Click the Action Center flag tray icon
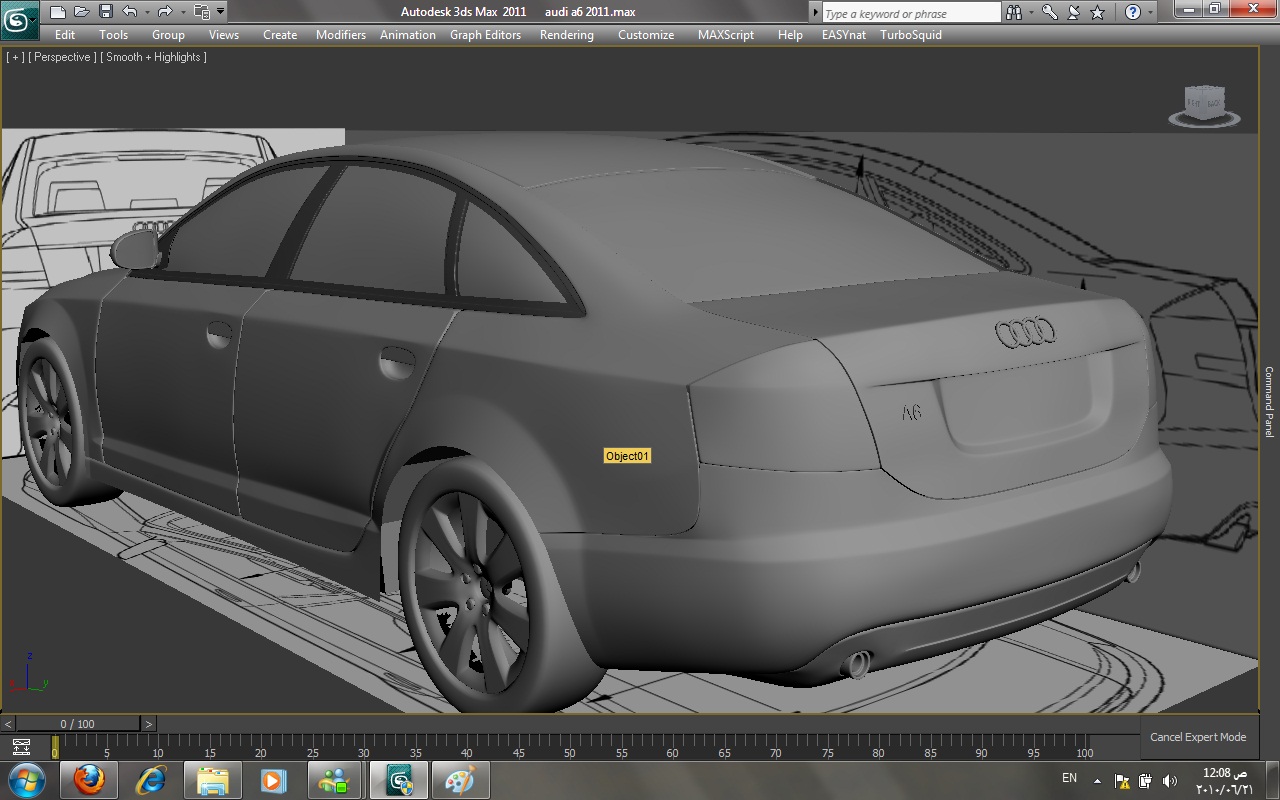The width and height of the screenshot is (1280, 800). pos(1122,781)
